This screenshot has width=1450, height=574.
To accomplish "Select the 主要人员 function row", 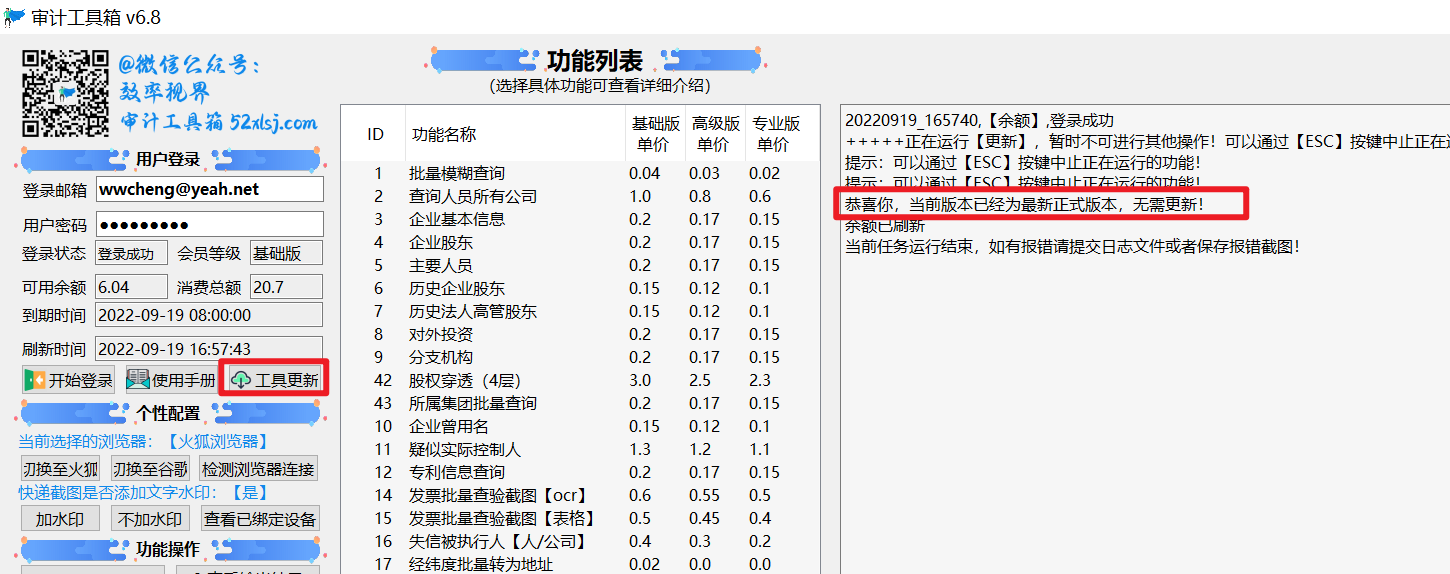I will (578, 265).
